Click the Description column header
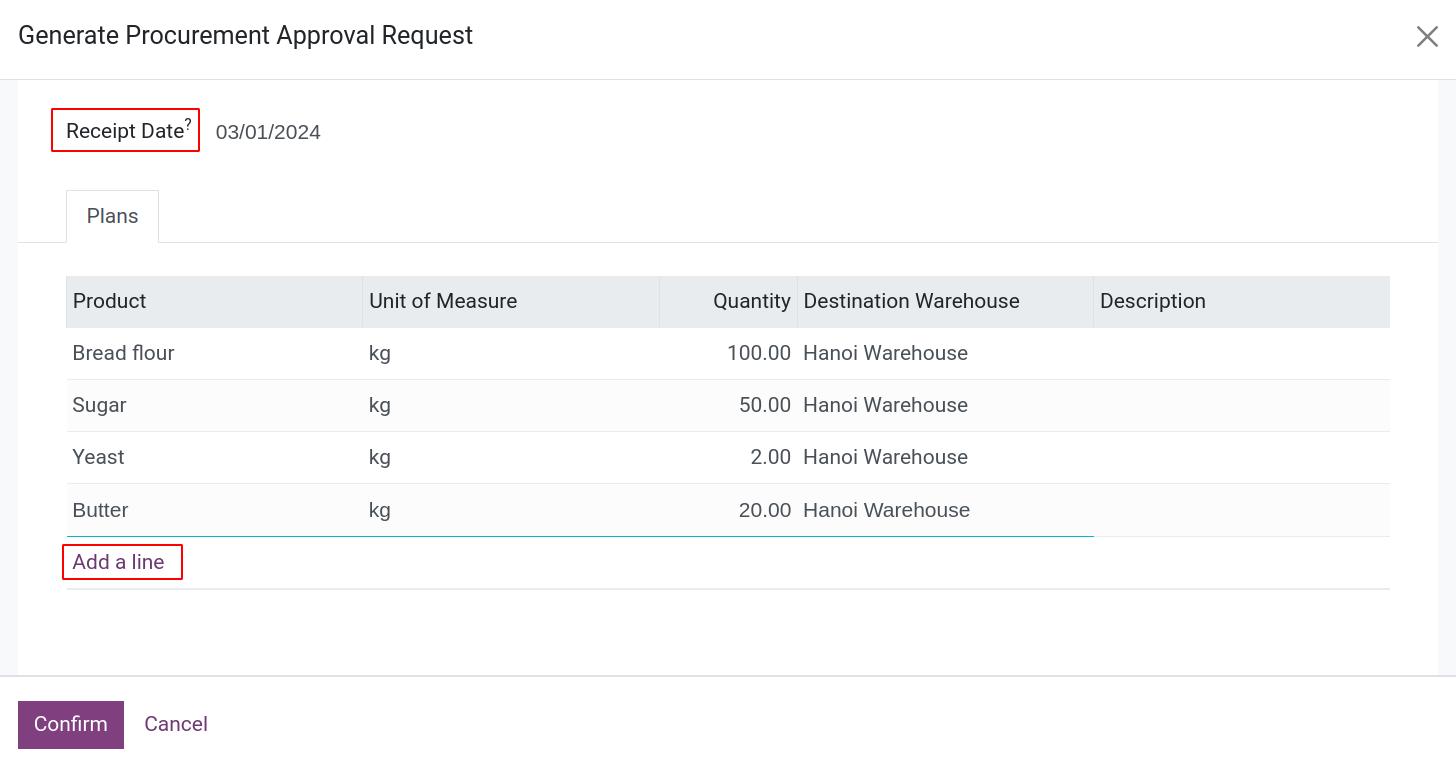Viewport: 1456px width, 766px height. click(x=1152, y=301)
